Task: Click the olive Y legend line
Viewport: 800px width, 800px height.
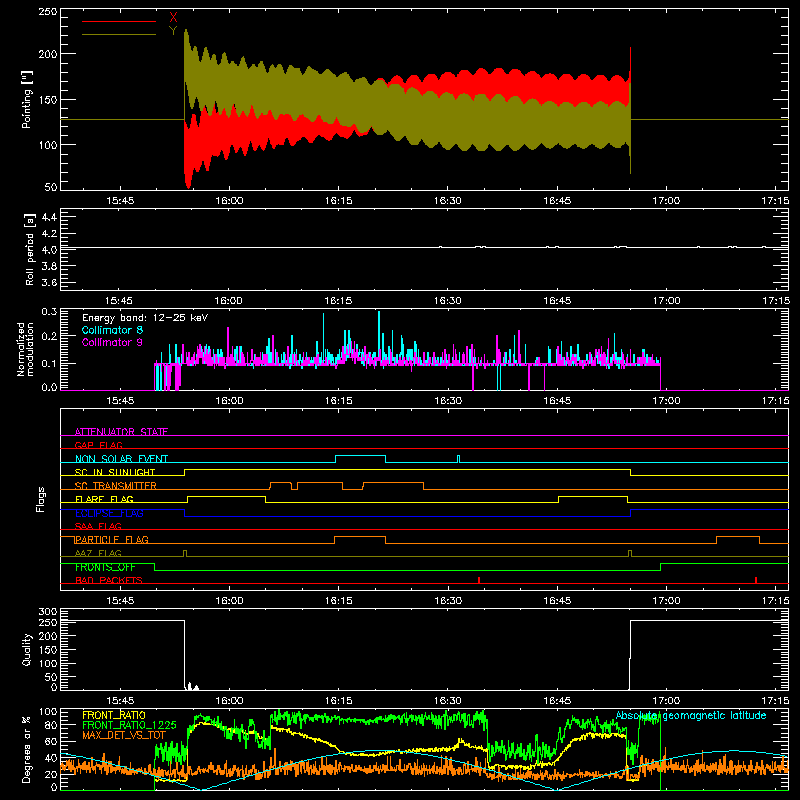Action: pos(119,35)
